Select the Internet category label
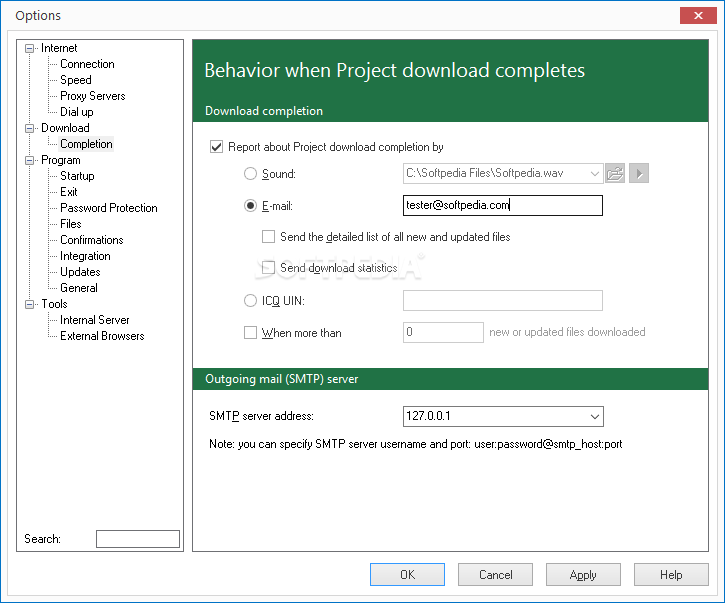 pyautogui.click(x=59, y=48)
